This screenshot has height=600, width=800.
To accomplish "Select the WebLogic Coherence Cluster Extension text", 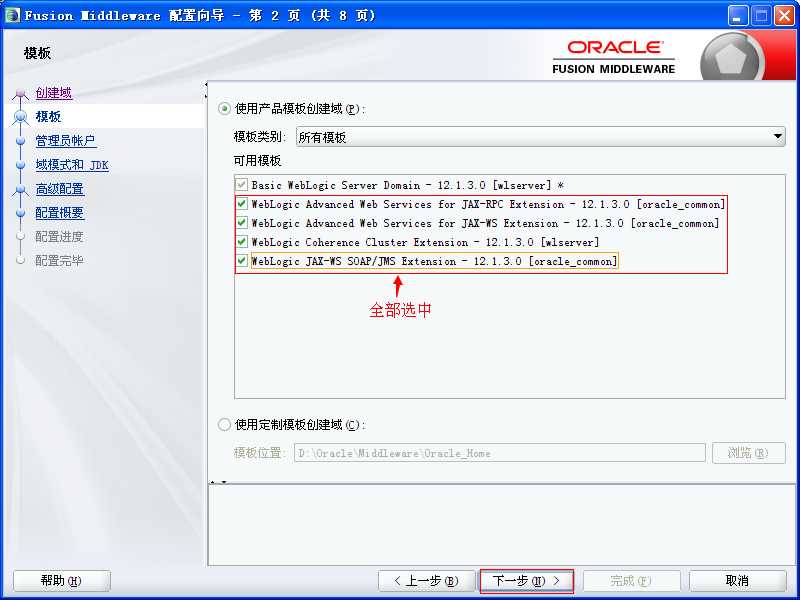I will 425,242.
